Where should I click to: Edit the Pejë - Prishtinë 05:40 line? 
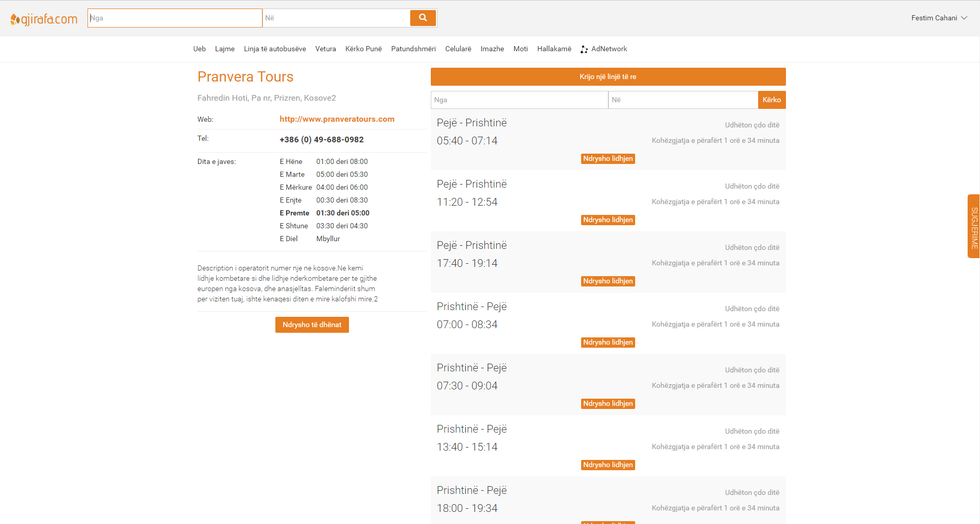tap(608, 158)
